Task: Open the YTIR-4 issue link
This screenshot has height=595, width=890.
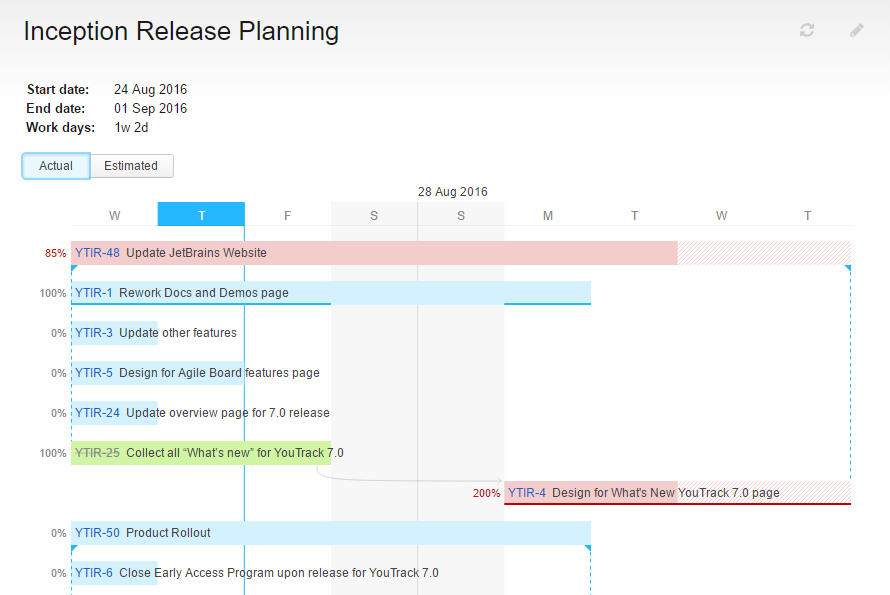Action: pos(526,493)
